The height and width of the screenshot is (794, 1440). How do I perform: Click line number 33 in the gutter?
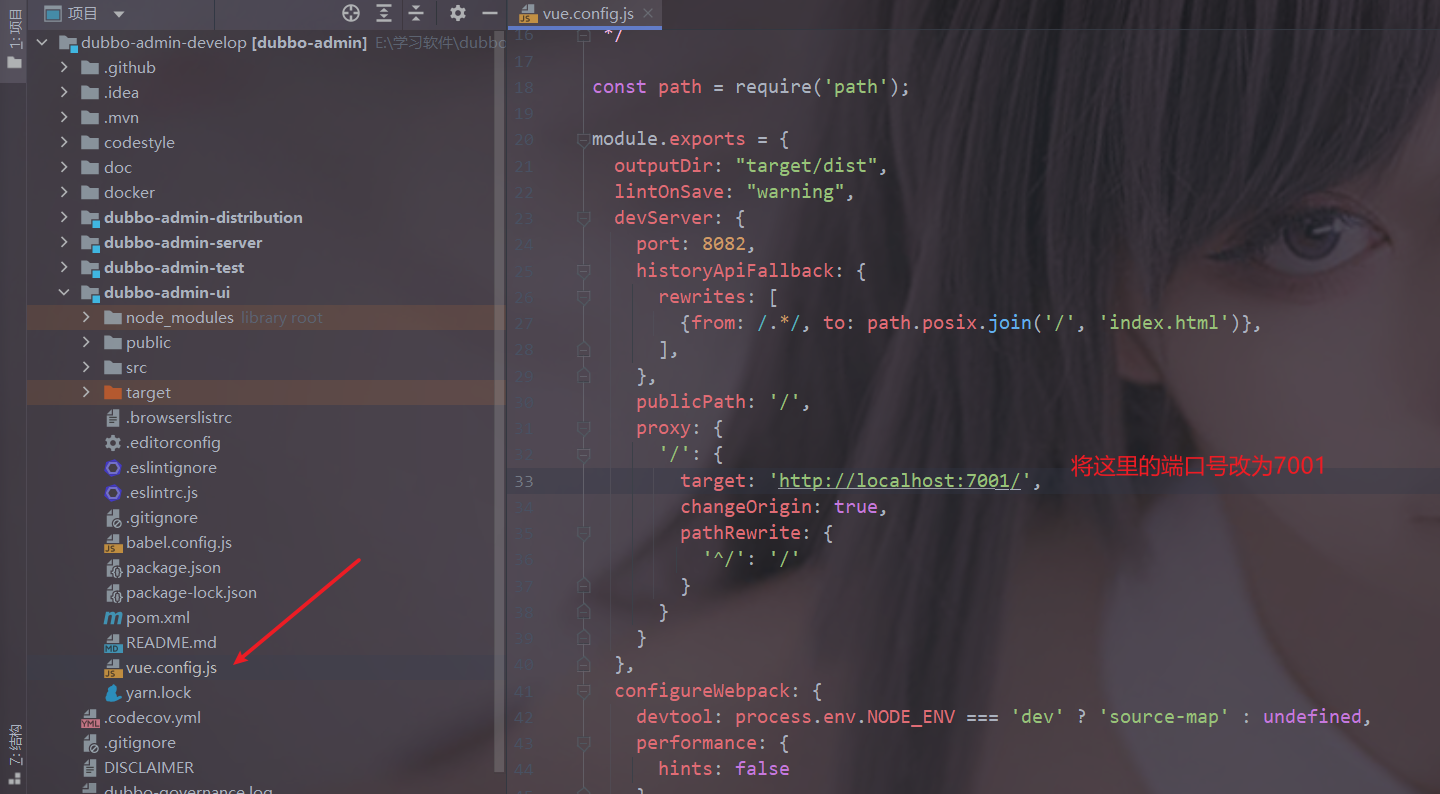523,481
